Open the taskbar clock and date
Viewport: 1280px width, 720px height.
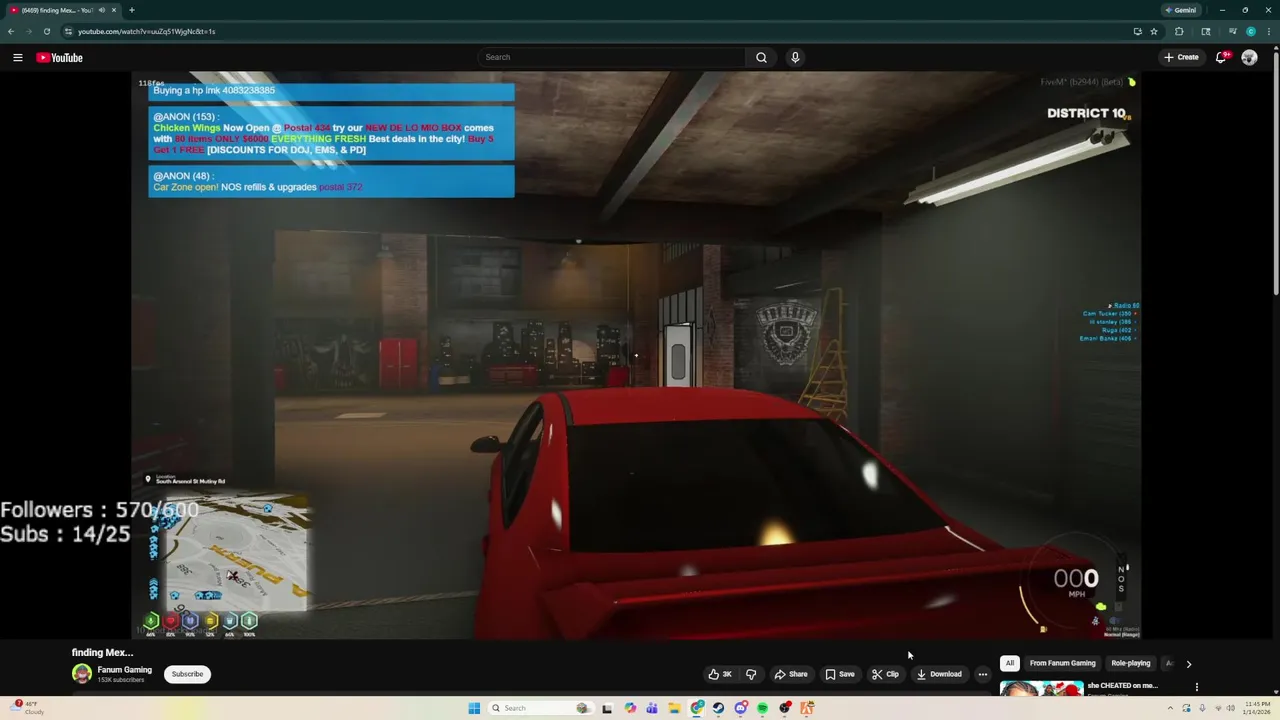[x=1257, y=708]
